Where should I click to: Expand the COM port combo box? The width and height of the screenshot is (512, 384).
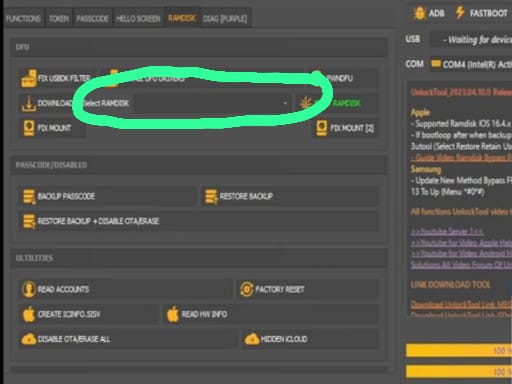(x=470, y=64)
